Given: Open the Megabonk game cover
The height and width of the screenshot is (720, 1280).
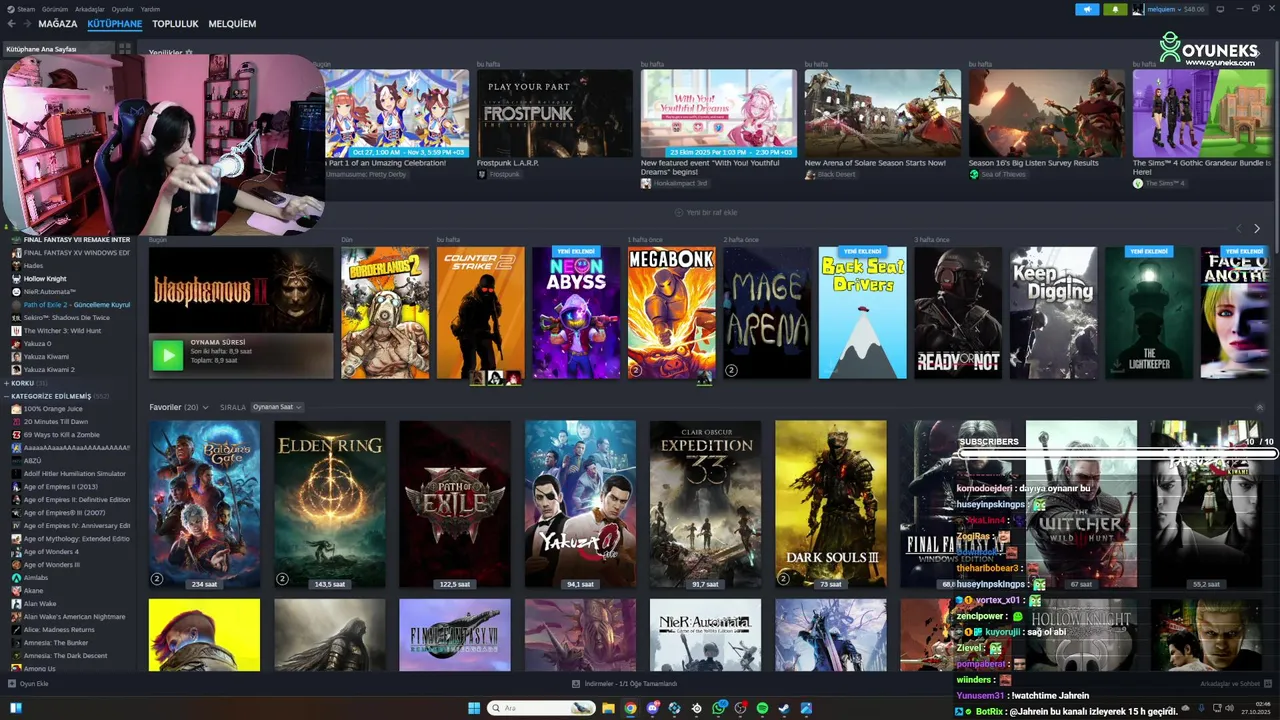Looking at the screenshot, I should 672,313.
